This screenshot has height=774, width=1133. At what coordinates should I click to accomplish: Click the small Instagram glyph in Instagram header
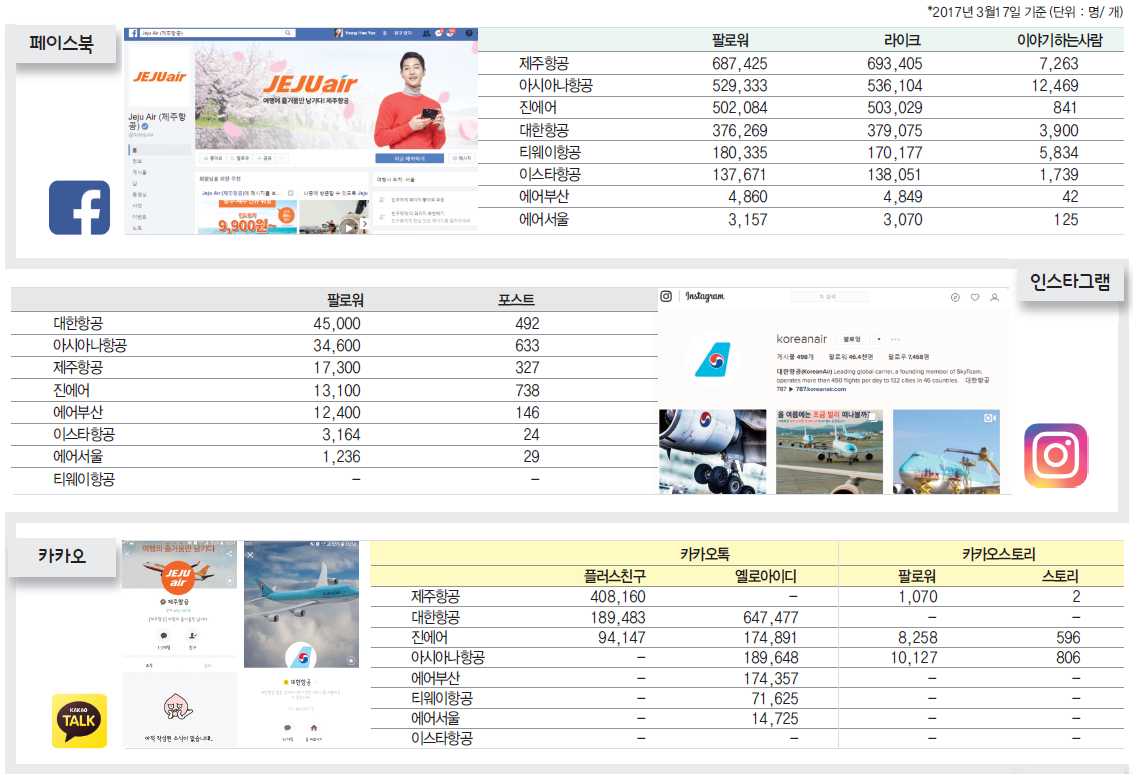pos(666,296)
